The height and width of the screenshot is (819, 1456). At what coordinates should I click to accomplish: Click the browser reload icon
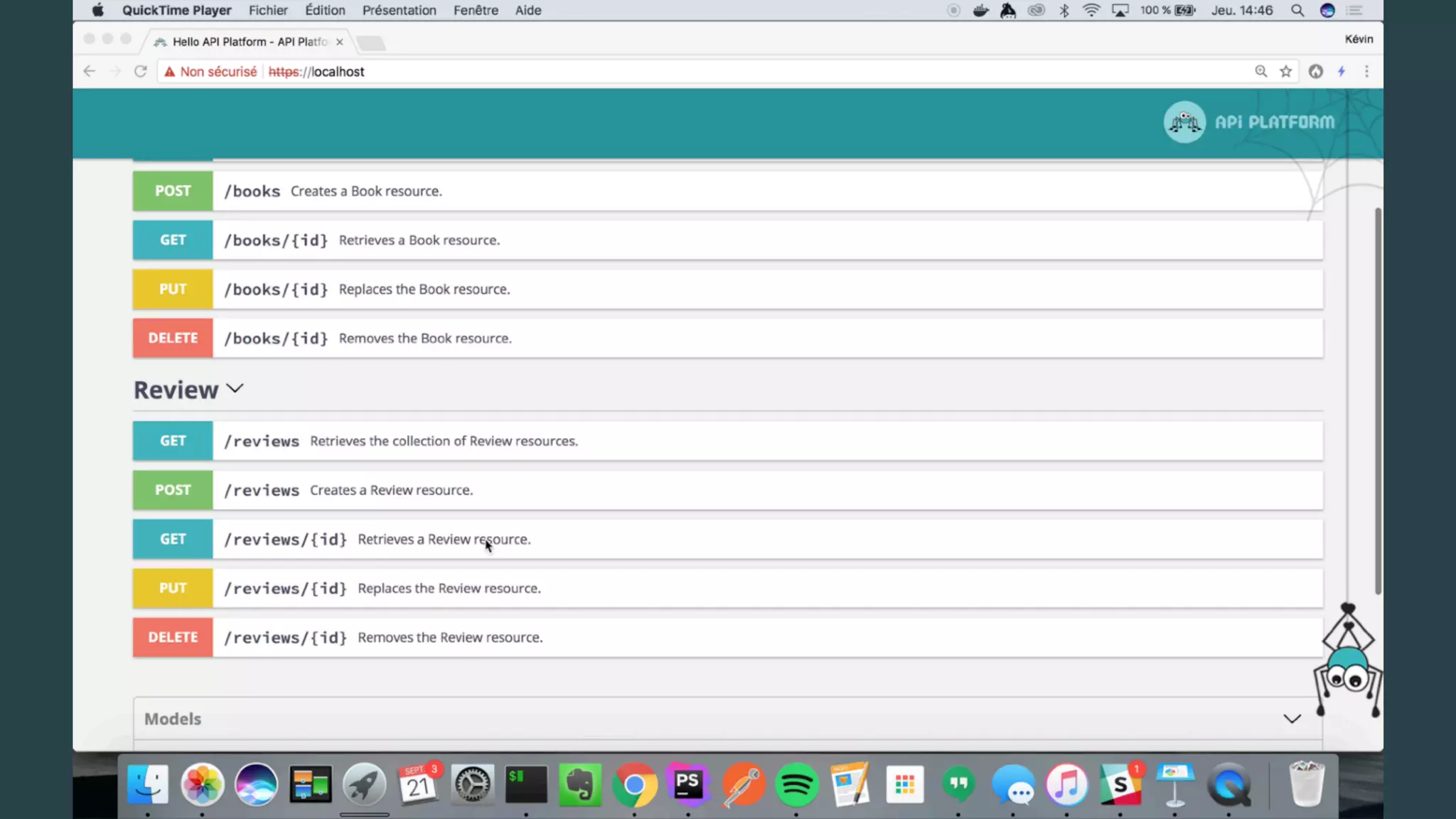point(140,71)
